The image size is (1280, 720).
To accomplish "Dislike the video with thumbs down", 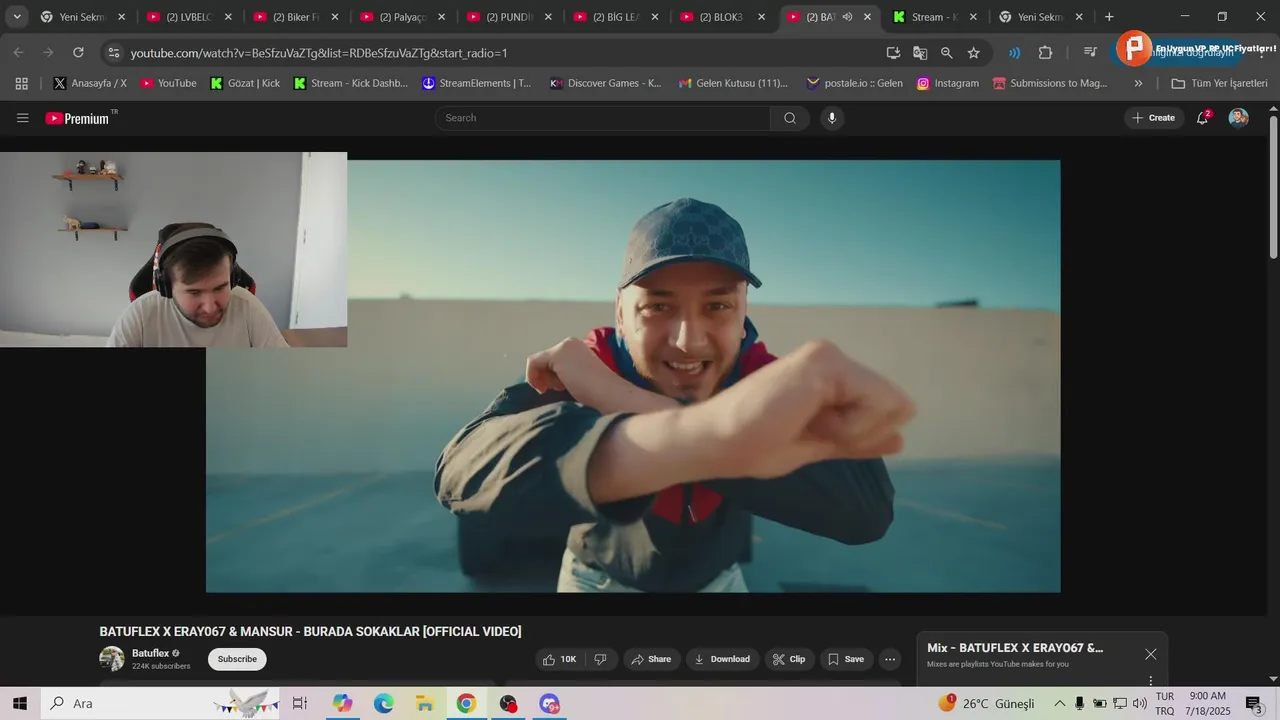I will coord(601,659).
